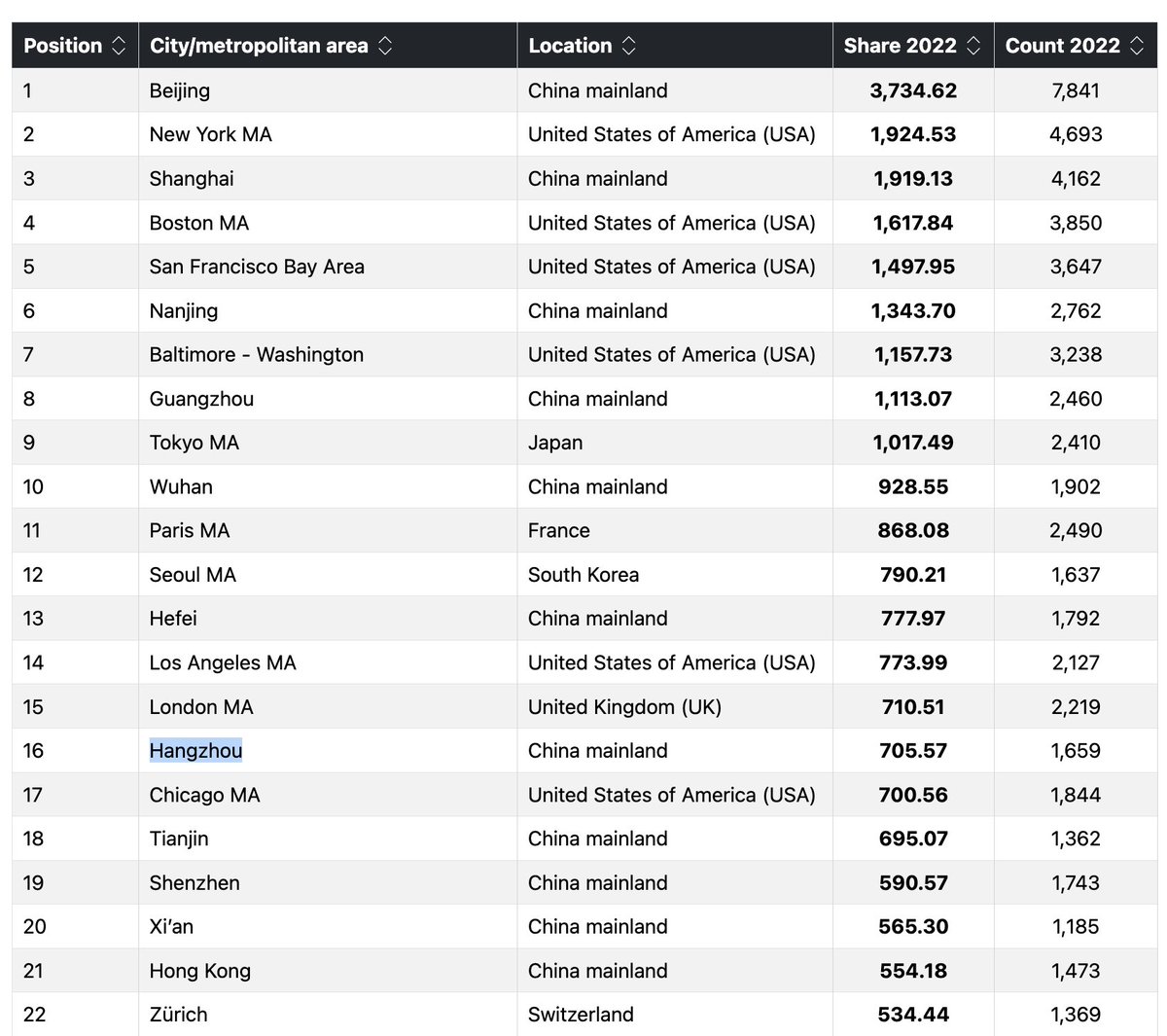The height and width of the screenshot is (1036, 1167).
Task: Select the Share 2022 column header
Action: coord(902,45)
